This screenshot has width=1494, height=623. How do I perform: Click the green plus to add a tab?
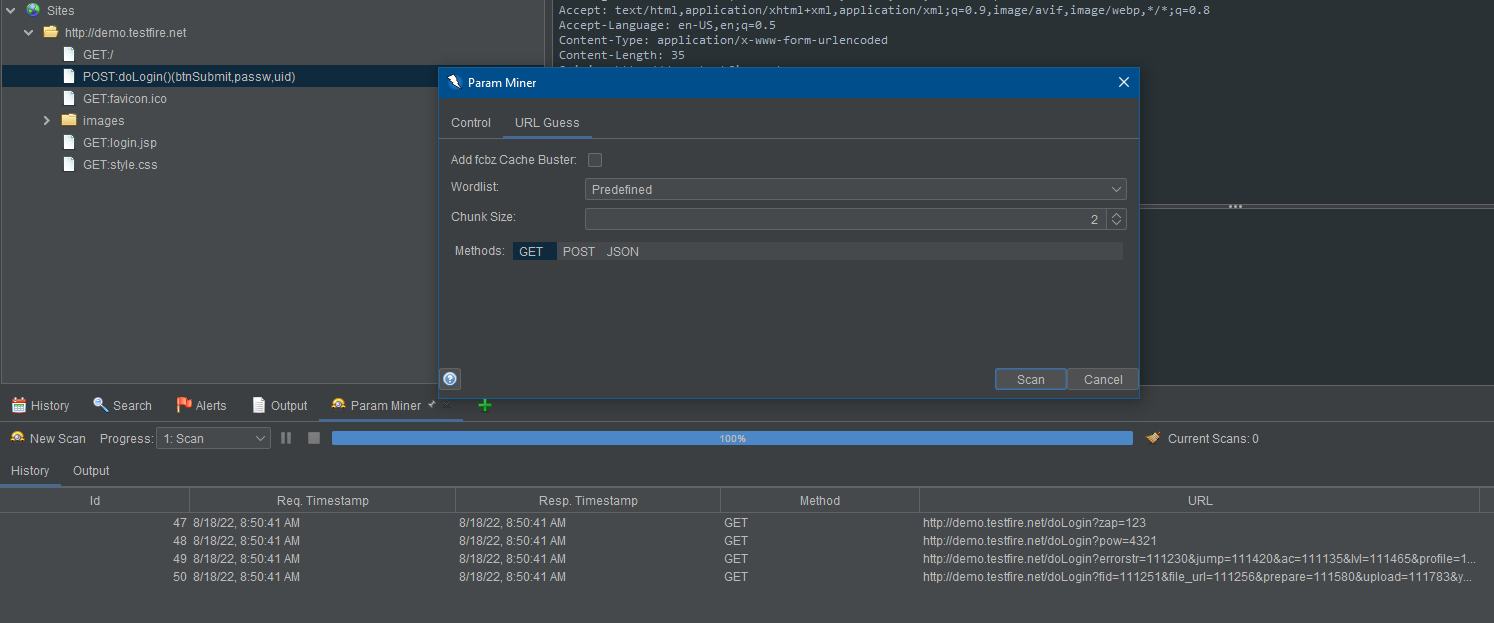pyautogui.click(x=485, y=405)
